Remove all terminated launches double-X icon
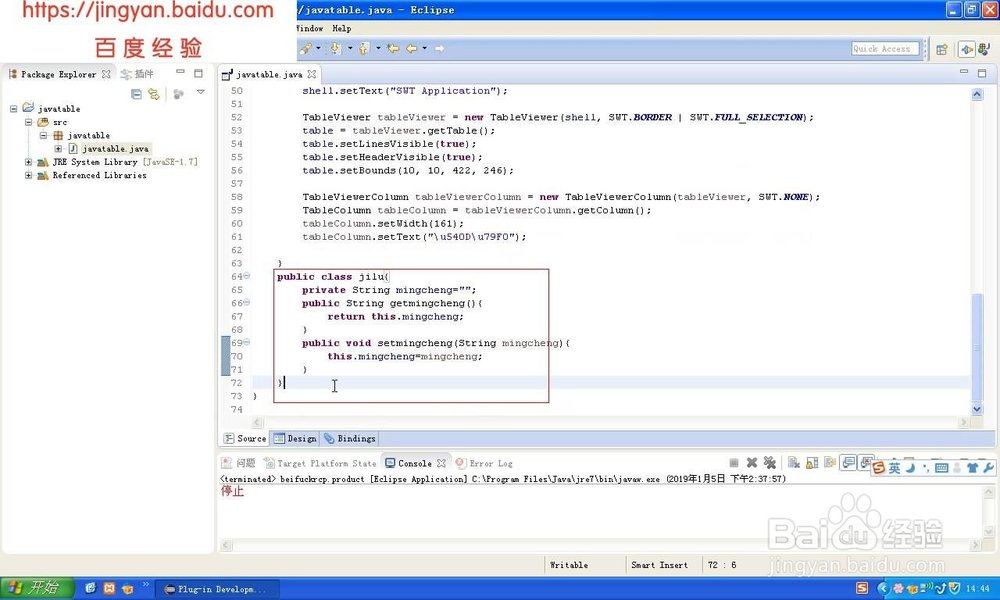1000x600 pixels. (770, 463)
